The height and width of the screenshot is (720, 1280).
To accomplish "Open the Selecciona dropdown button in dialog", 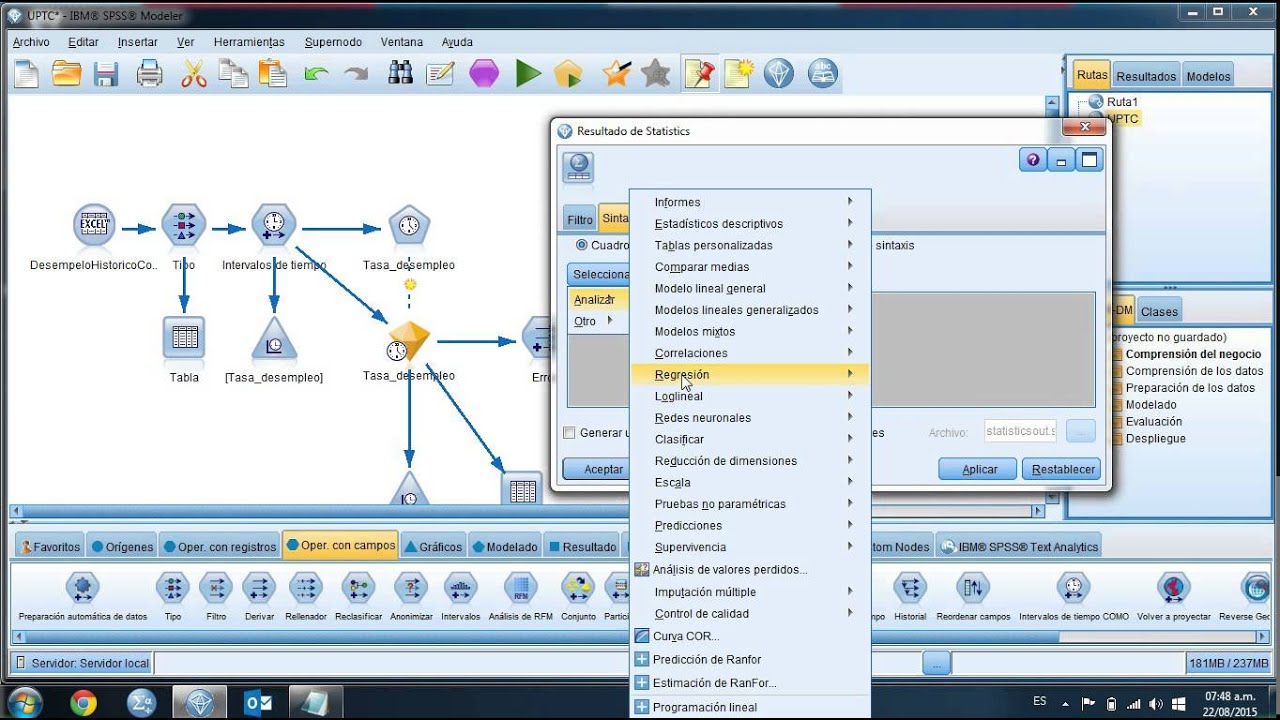I will coord(598,274).
